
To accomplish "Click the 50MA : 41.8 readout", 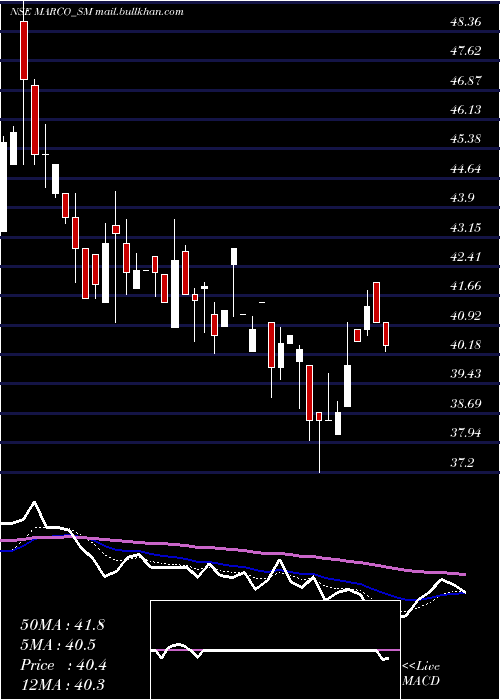I will click(62, 625).
